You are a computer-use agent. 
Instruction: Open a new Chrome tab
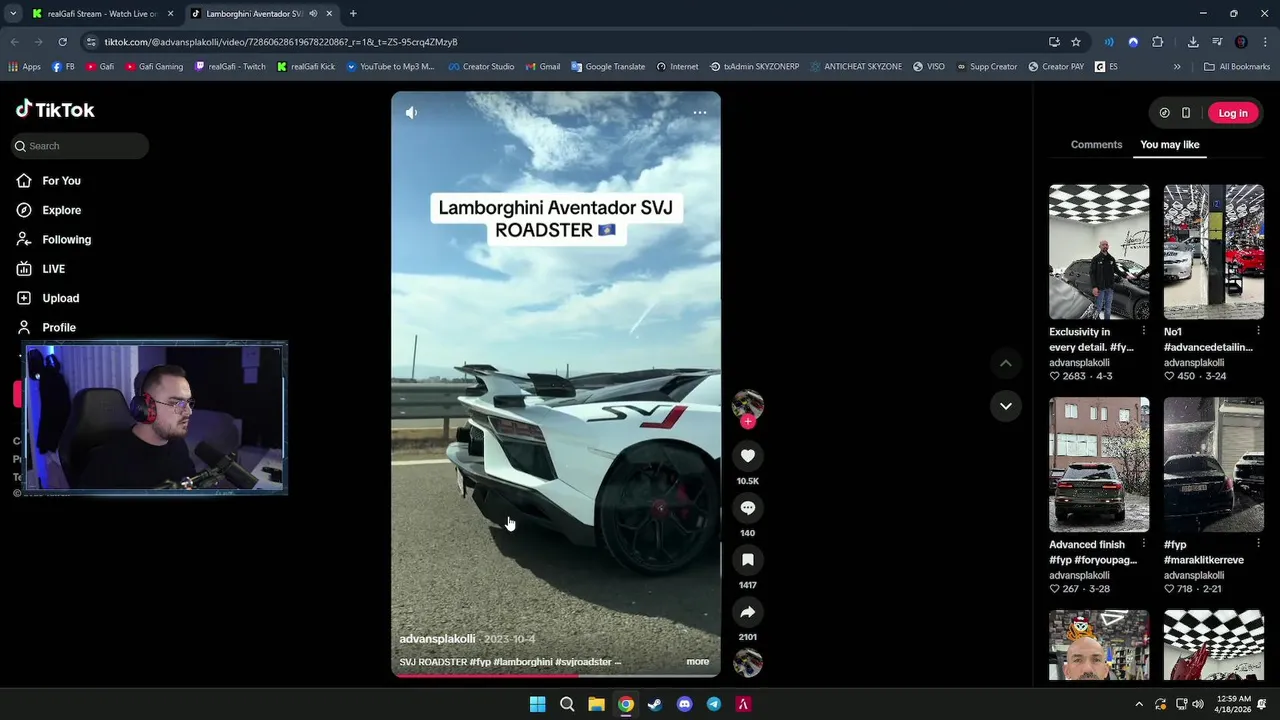pos(353,14)
